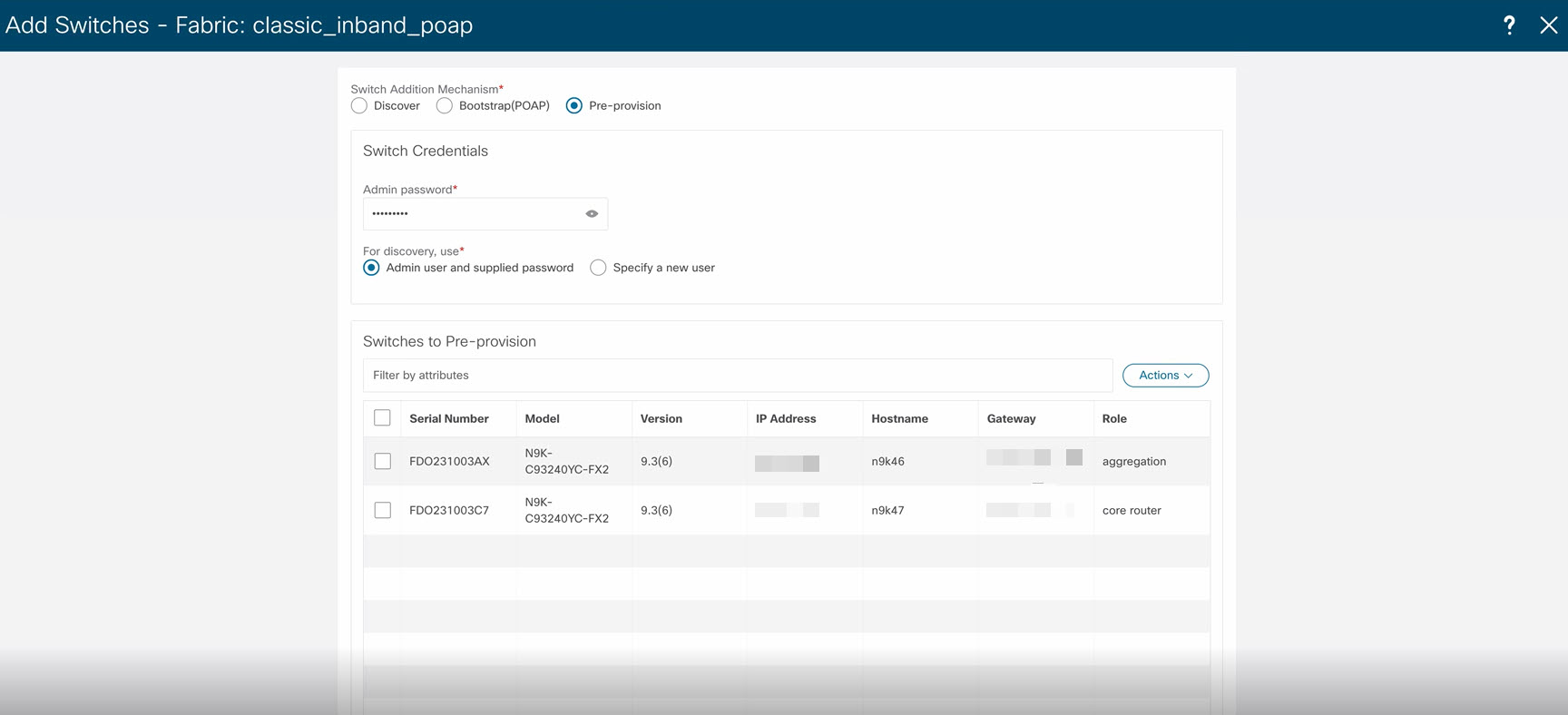Choose Specify a new user option

[x=598, y=268]
